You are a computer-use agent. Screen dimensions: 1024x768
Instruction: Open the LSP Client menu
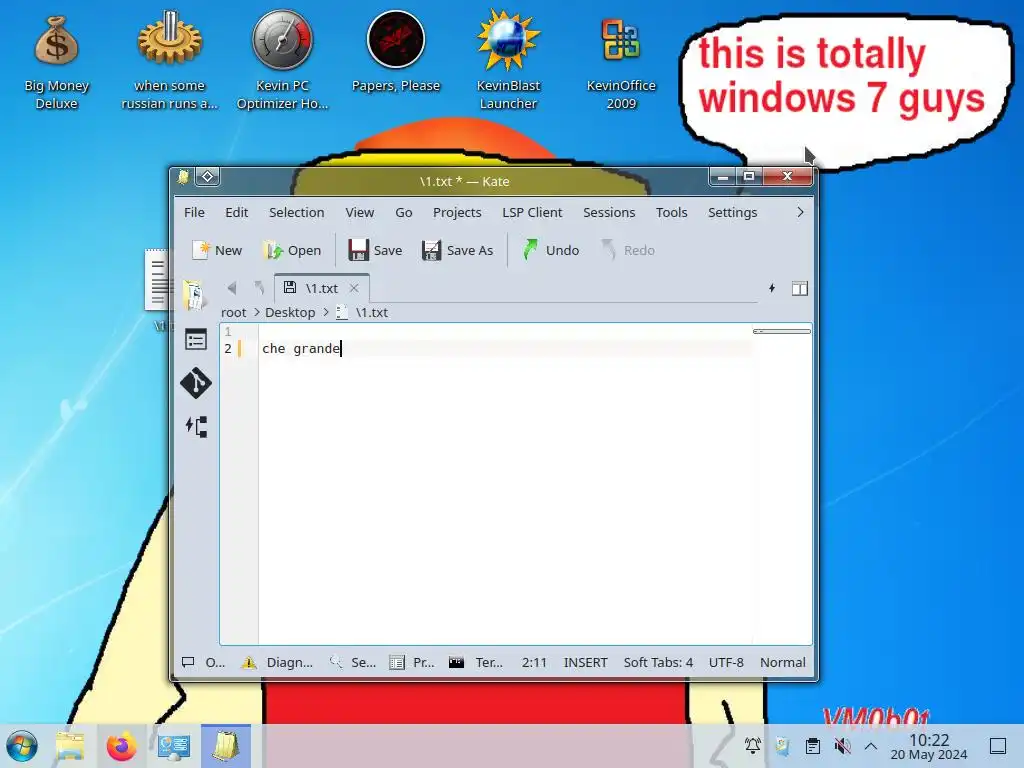tap(532, 212)
